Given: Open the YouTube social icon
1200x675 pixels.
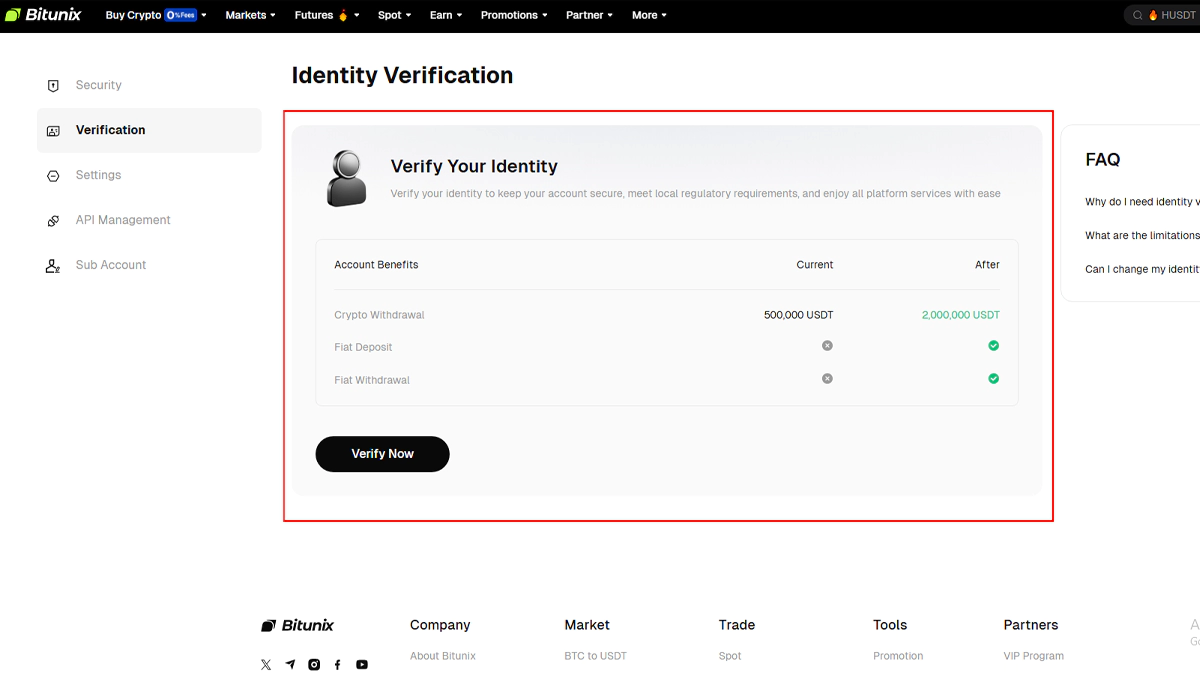Looking at the screenshot, I should click(362, 665).
